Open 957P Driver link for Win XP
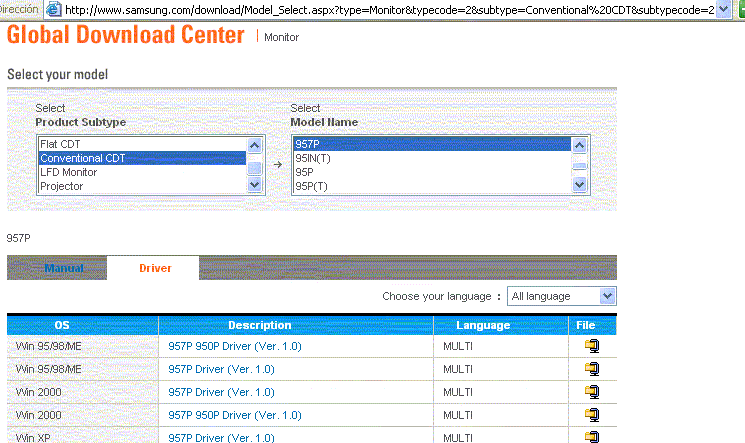 tap(221, 437)
